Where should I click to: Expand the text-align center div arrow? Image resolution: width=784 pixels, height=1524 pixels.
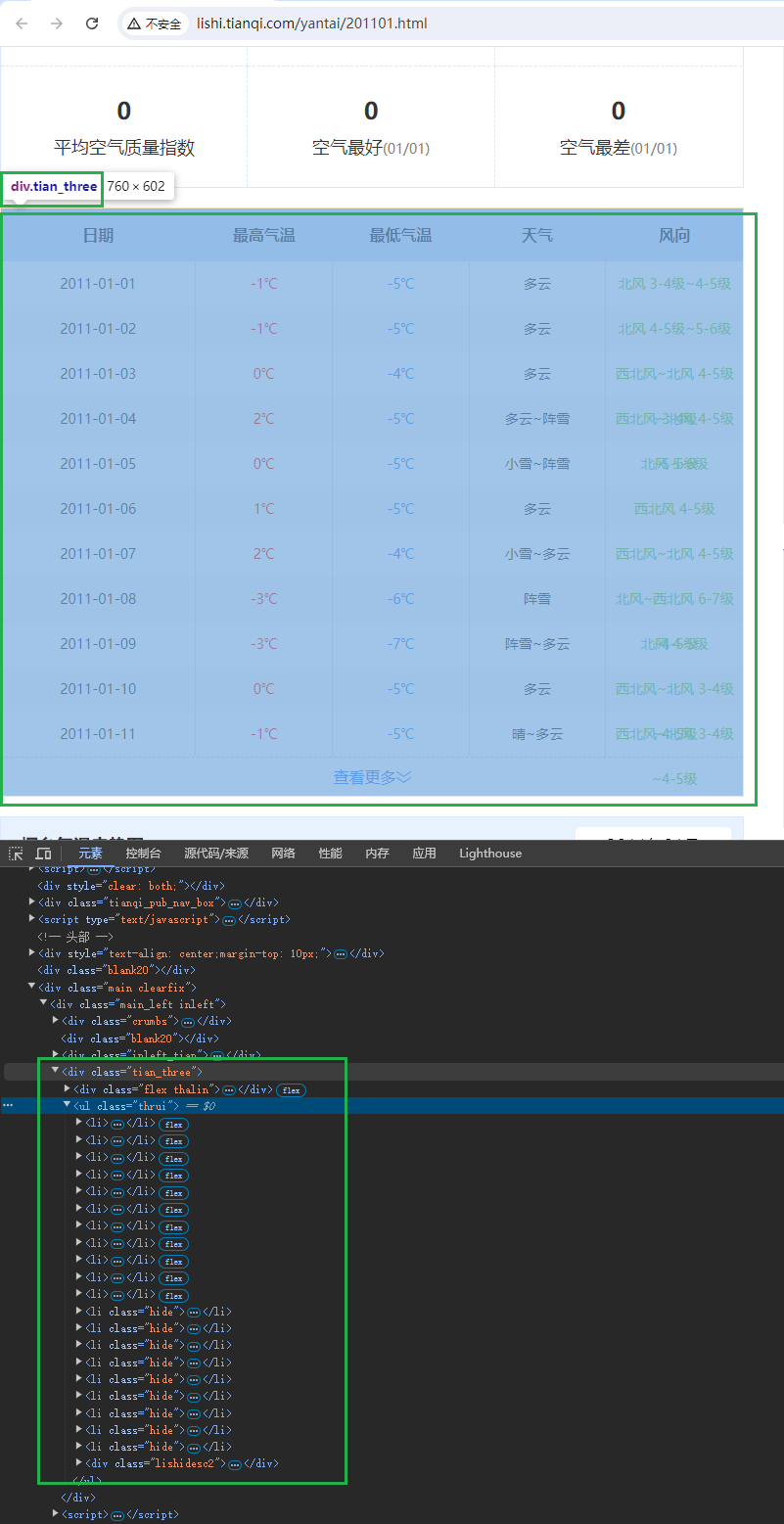(x=32, y=952)
